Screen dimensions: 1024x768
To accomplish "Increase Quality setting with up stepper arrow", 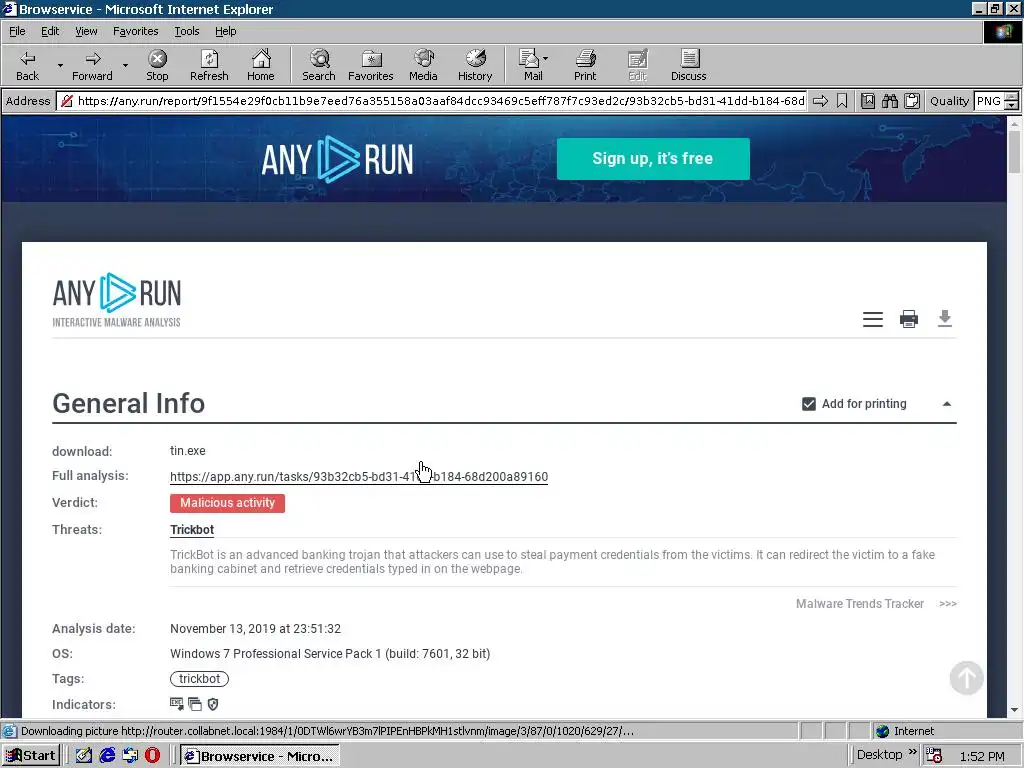I will [1011, 97].
